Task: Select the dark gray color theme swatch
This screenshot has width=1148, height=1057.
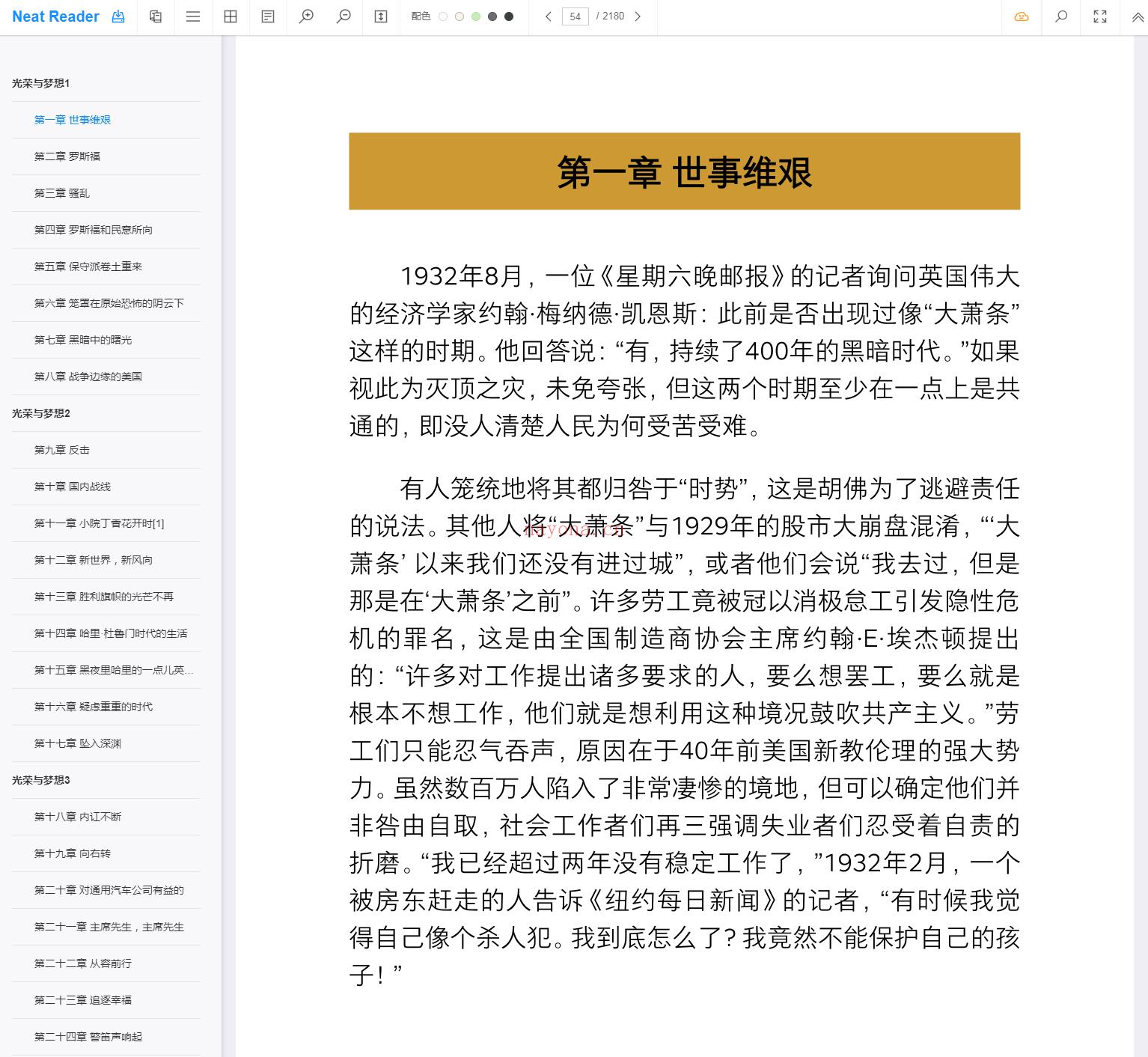Action: click(492, 16)
